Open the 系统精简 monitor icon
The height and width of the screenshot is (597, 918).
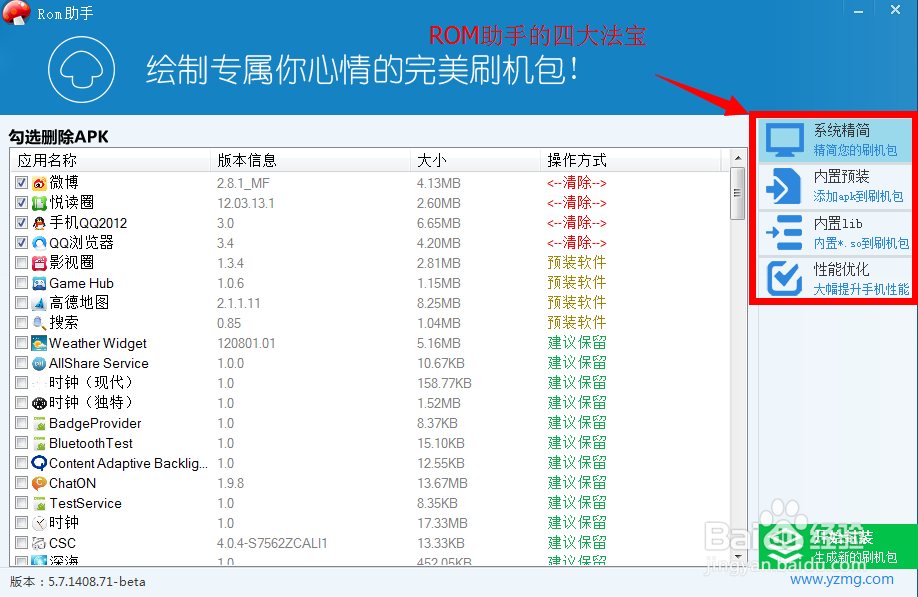point(785,140)
